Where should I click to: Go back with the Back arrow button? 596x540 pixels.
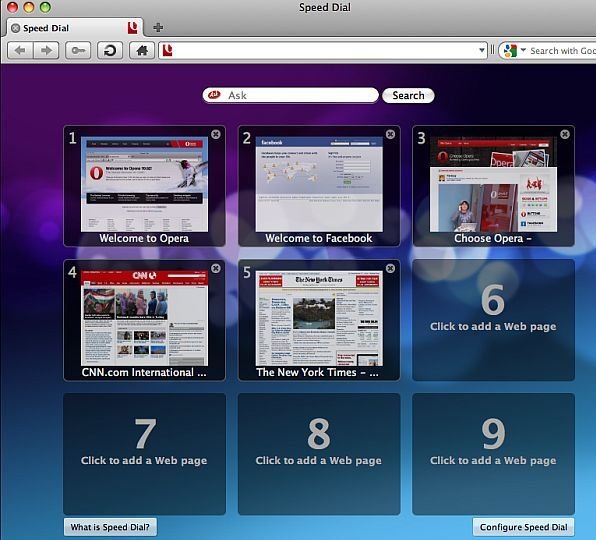click(20, 51)
